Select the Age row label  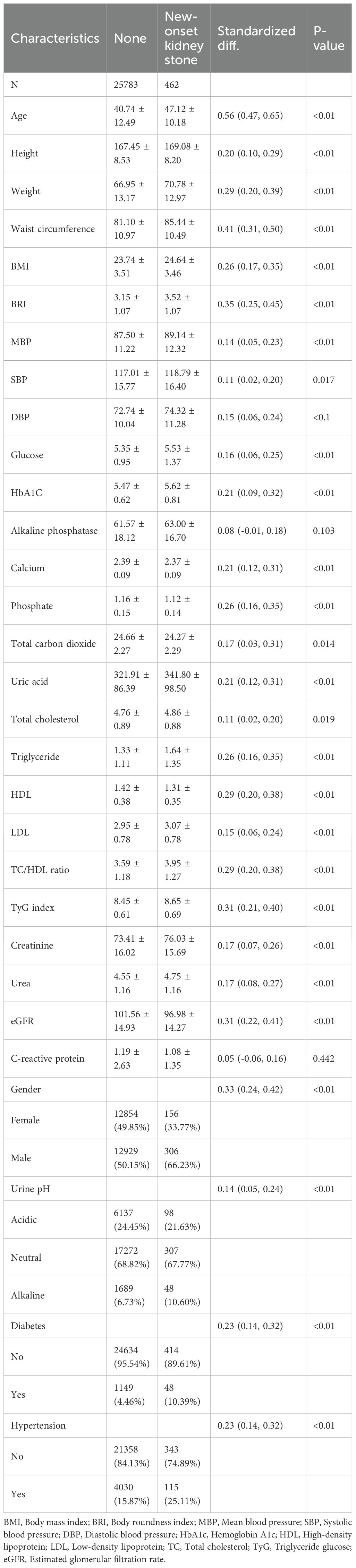pyautogui.click(x=19, y=115)
